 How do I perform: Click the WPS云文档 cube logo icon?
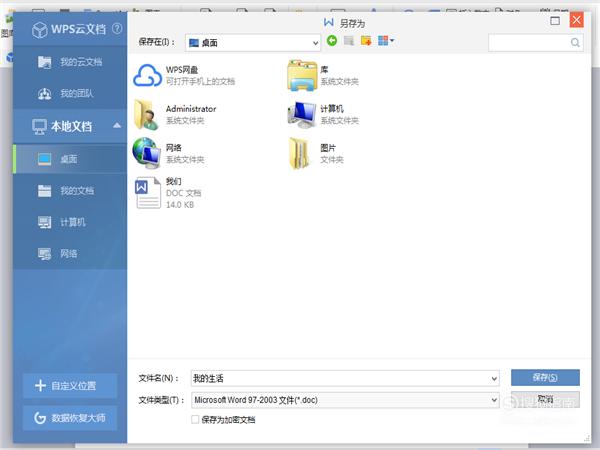point(40,29)
